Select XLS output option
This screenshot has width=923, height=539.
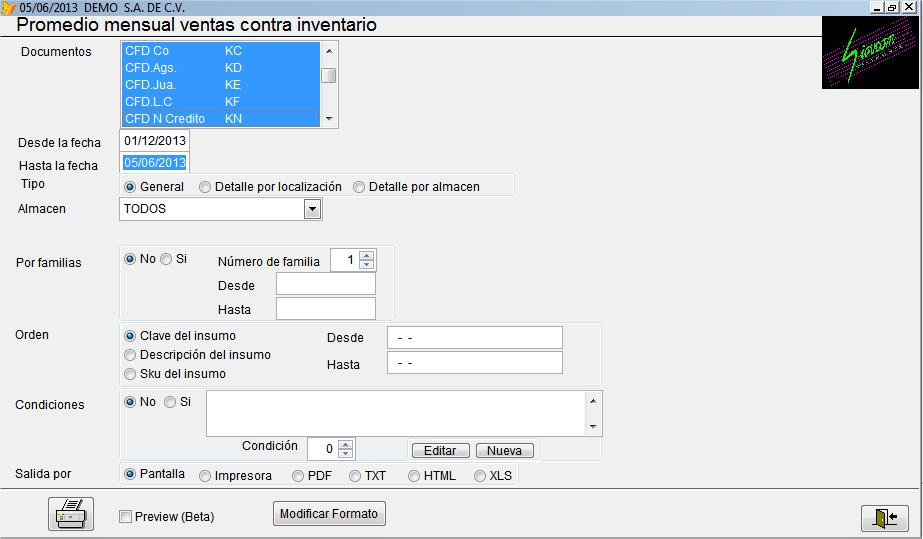(x=480, y=476)
